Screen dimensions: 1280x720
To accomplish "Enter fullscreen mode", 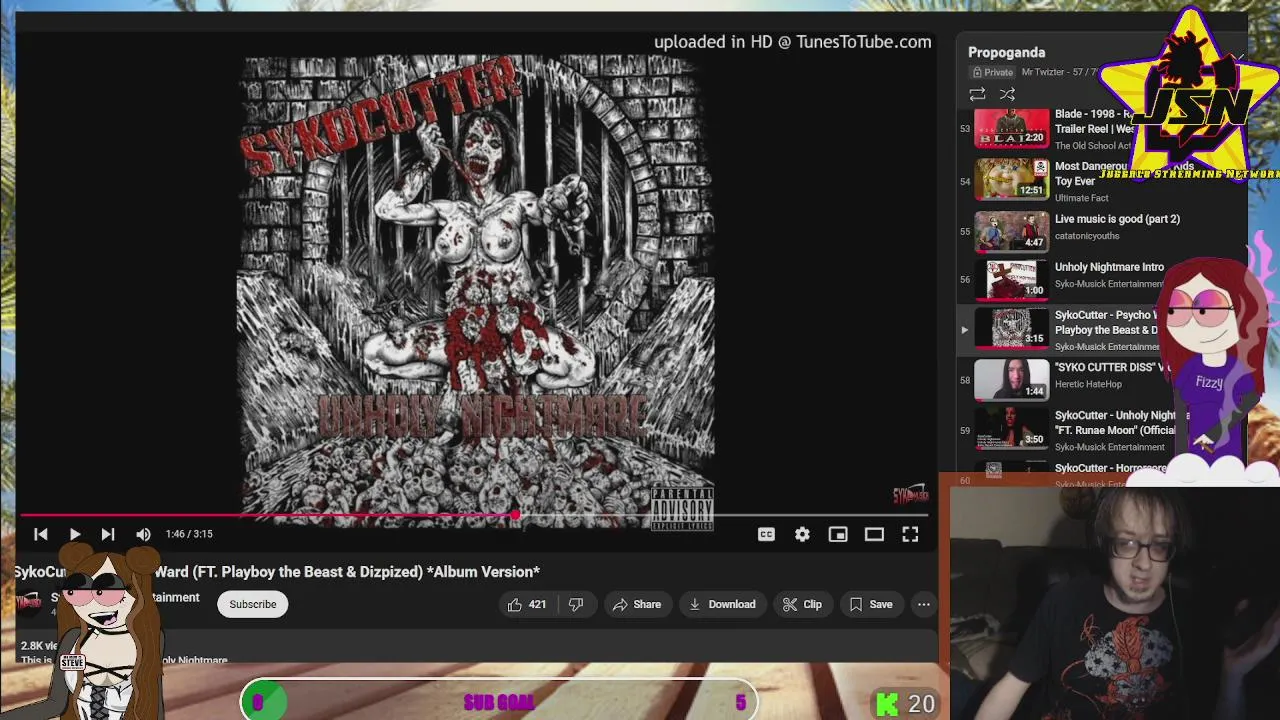I will 910,534.
